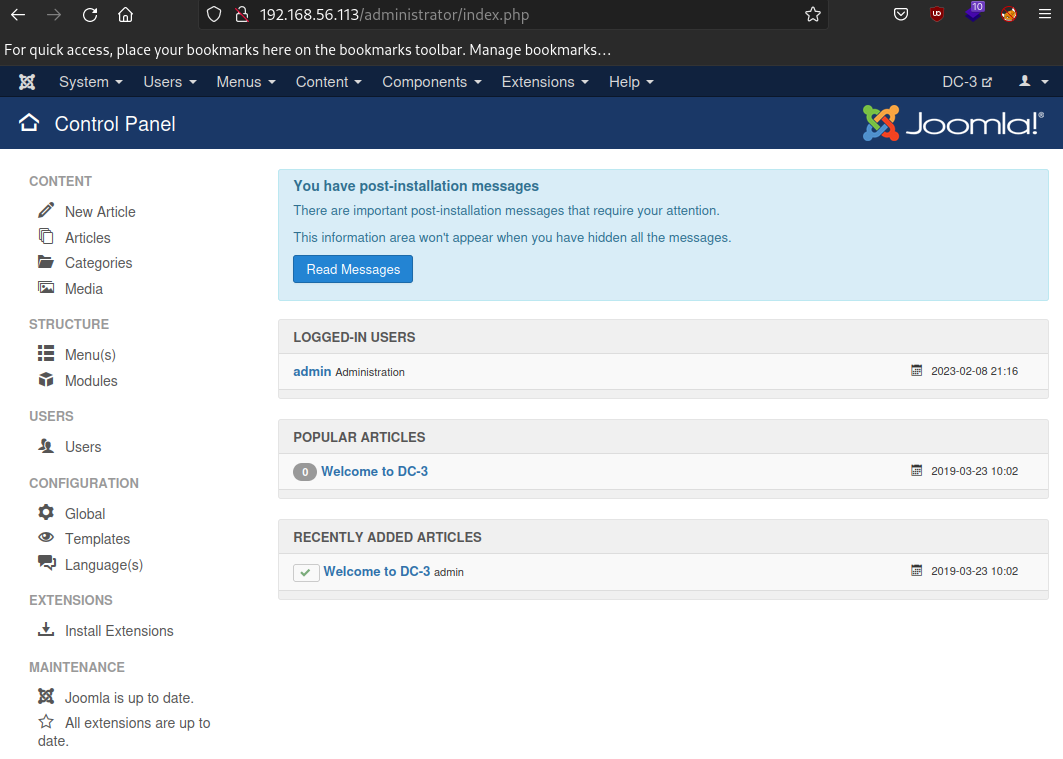
Task: Open Menu(s) from the sidebar icon
Action: pyautogui.click(x=46, y=354)
